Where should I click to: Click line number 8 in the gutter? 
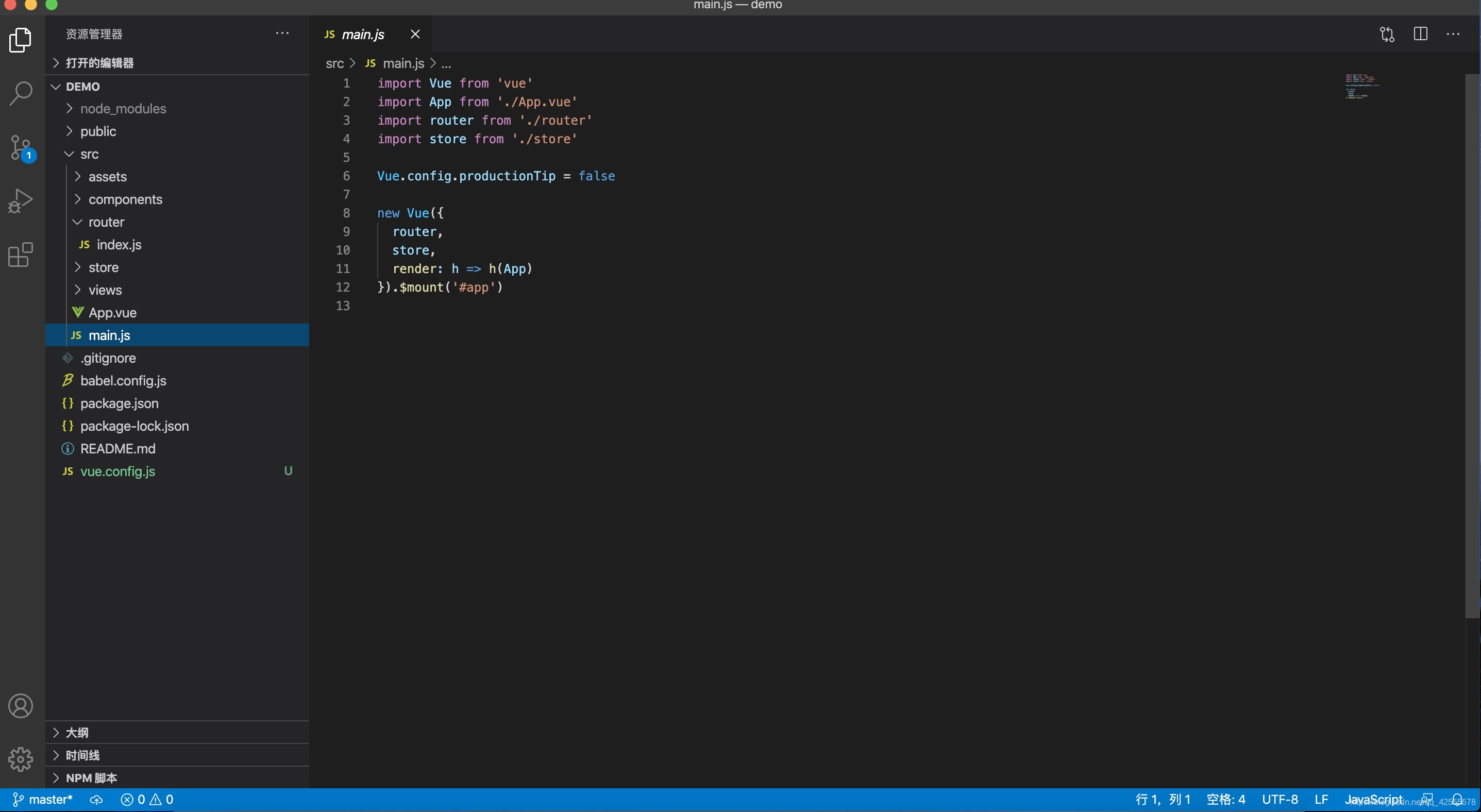(346, 213)
